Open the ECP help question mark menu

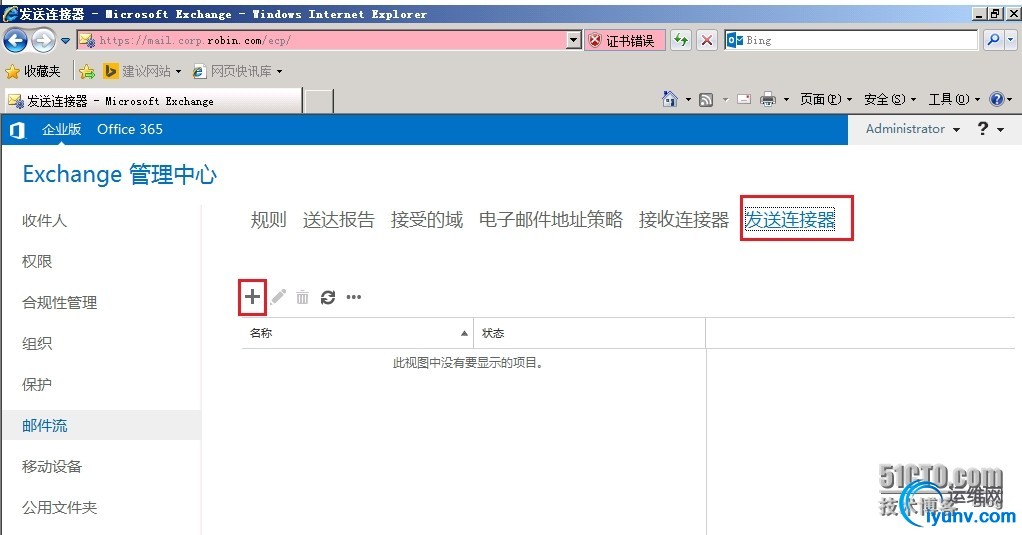(990, 129)
